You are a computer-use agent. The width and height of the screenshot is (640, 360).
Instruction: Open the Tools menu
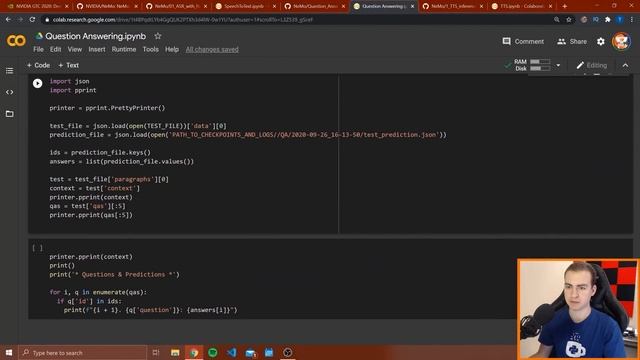click(150, 49)
